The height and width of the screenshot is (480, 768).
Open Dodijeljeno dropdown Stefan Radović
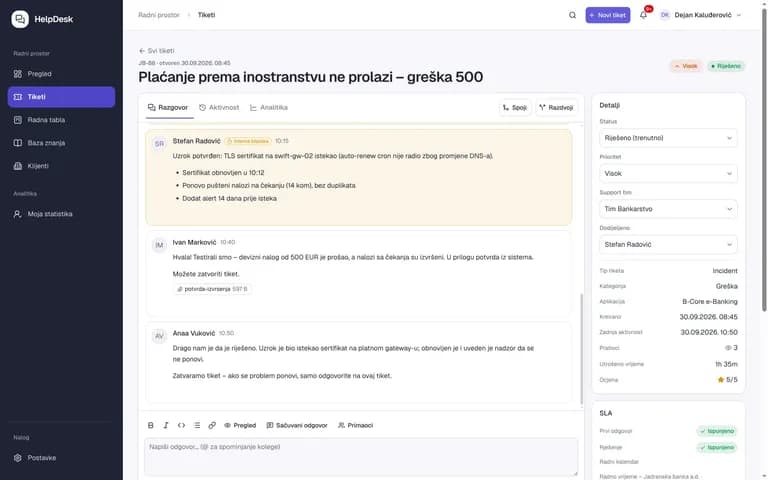coord(668,244)
